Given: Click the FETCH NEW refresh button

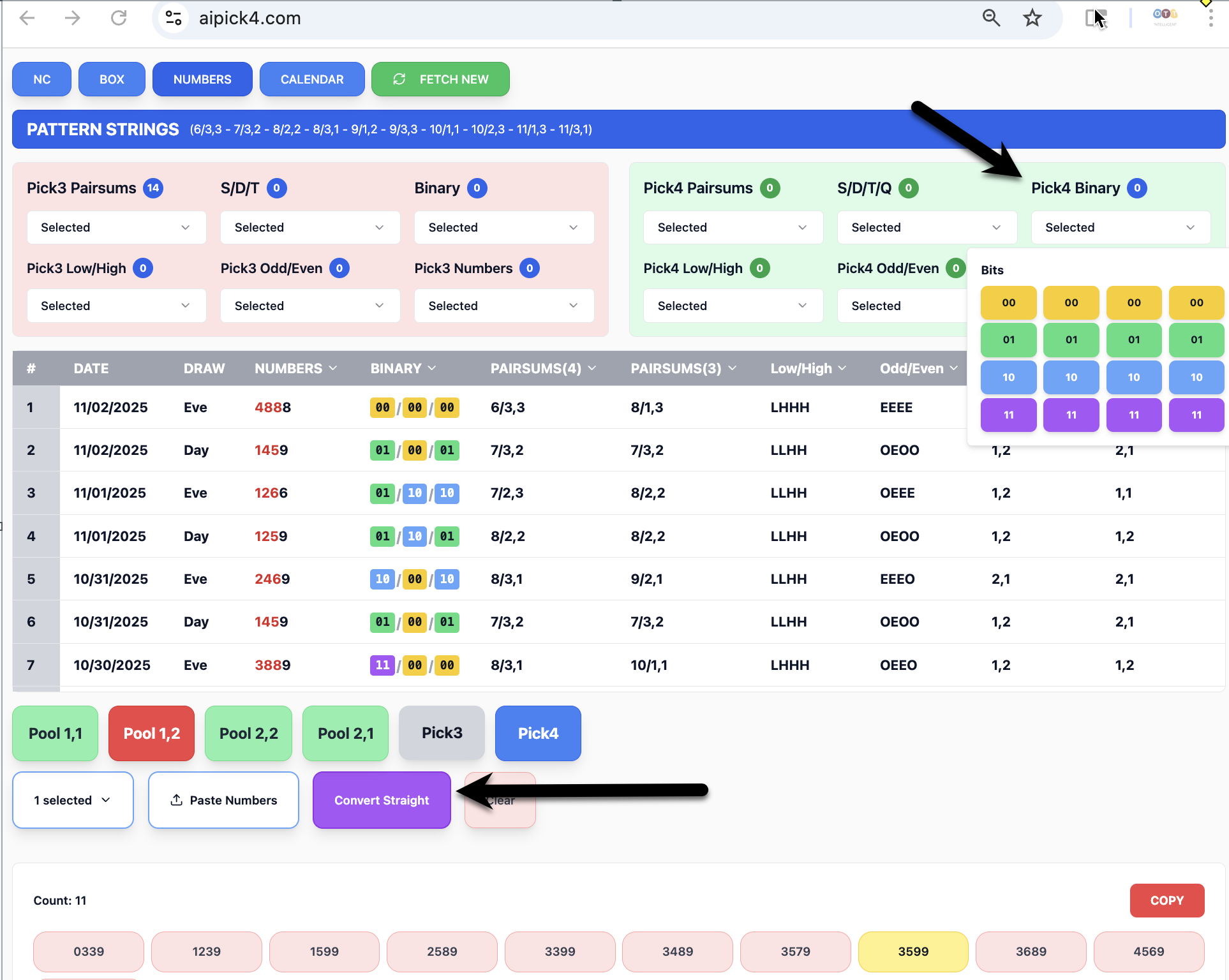Looking at the screenshot, I should pos(440,79).
